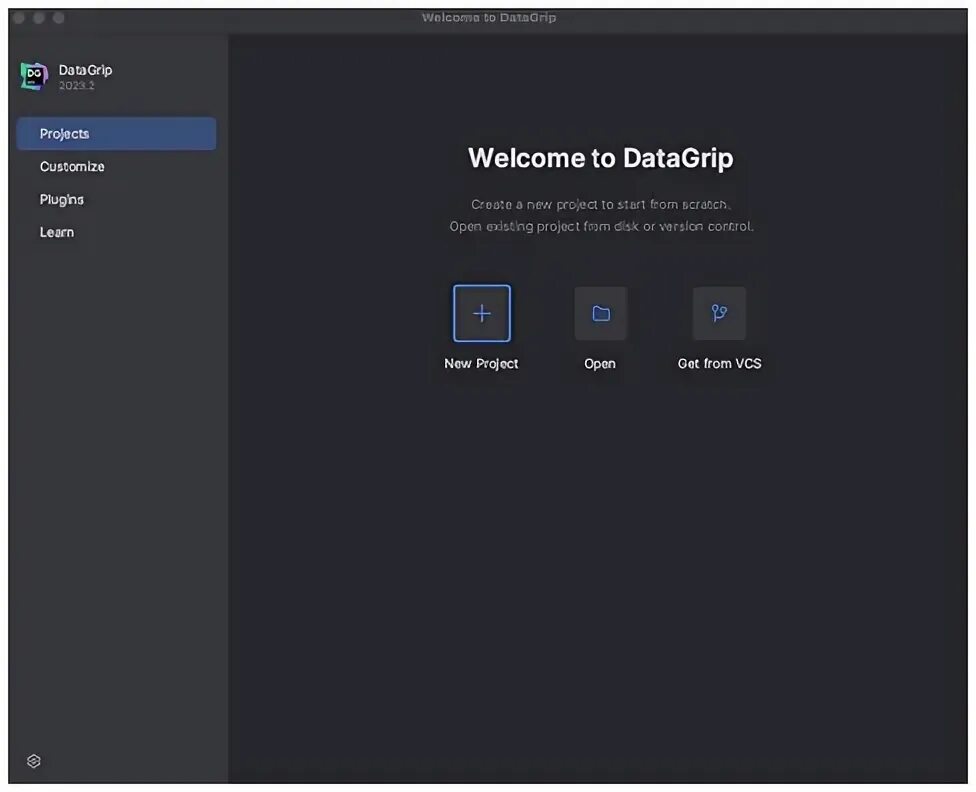Click the 'Open existing project' description line
The width and height of the screenshot is (976, 792).
(x=601, y=226)
